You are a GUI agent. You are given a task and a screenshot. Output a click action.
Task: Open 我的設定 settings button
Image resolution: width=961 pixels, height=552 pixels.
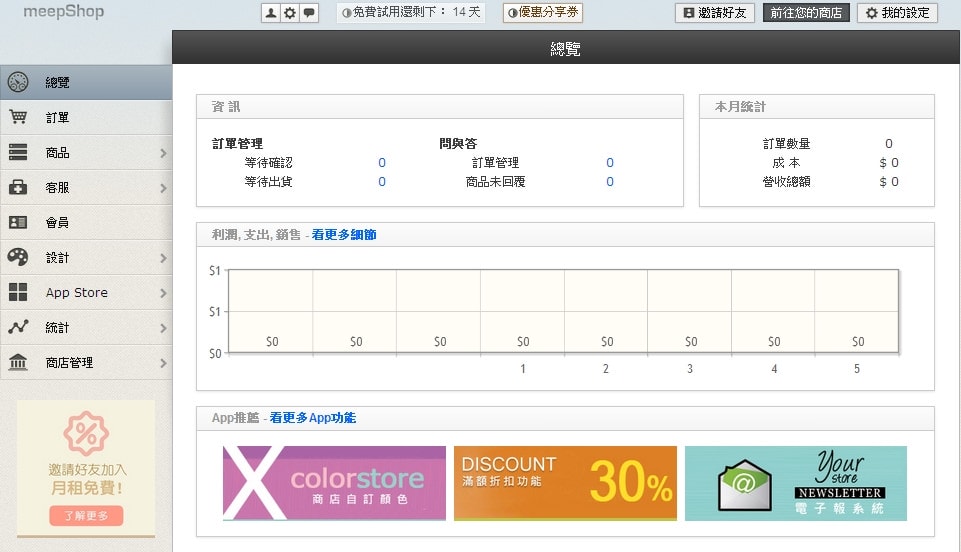tap(898, 13)
